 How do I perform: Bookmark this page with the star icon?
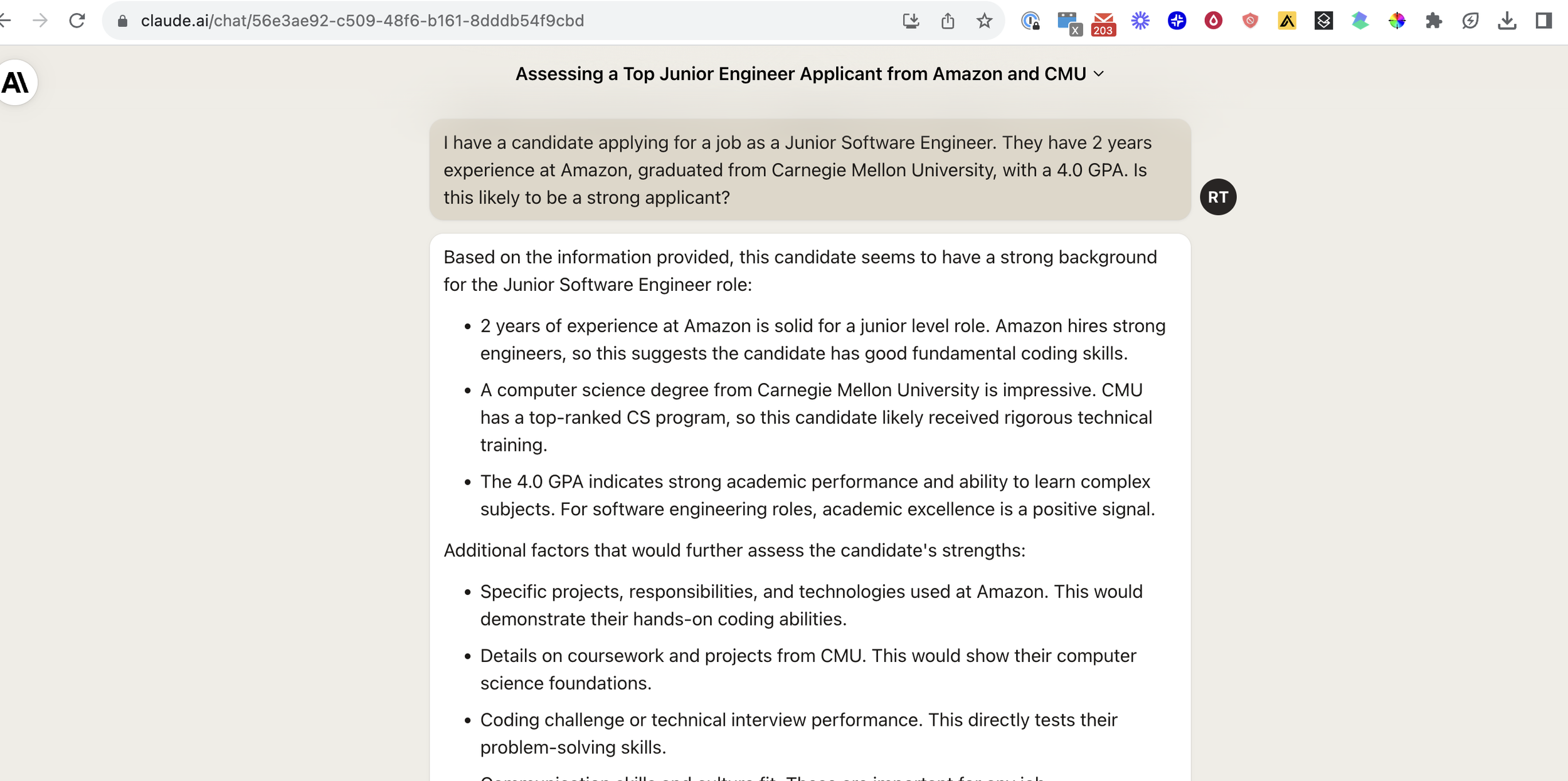984,21
